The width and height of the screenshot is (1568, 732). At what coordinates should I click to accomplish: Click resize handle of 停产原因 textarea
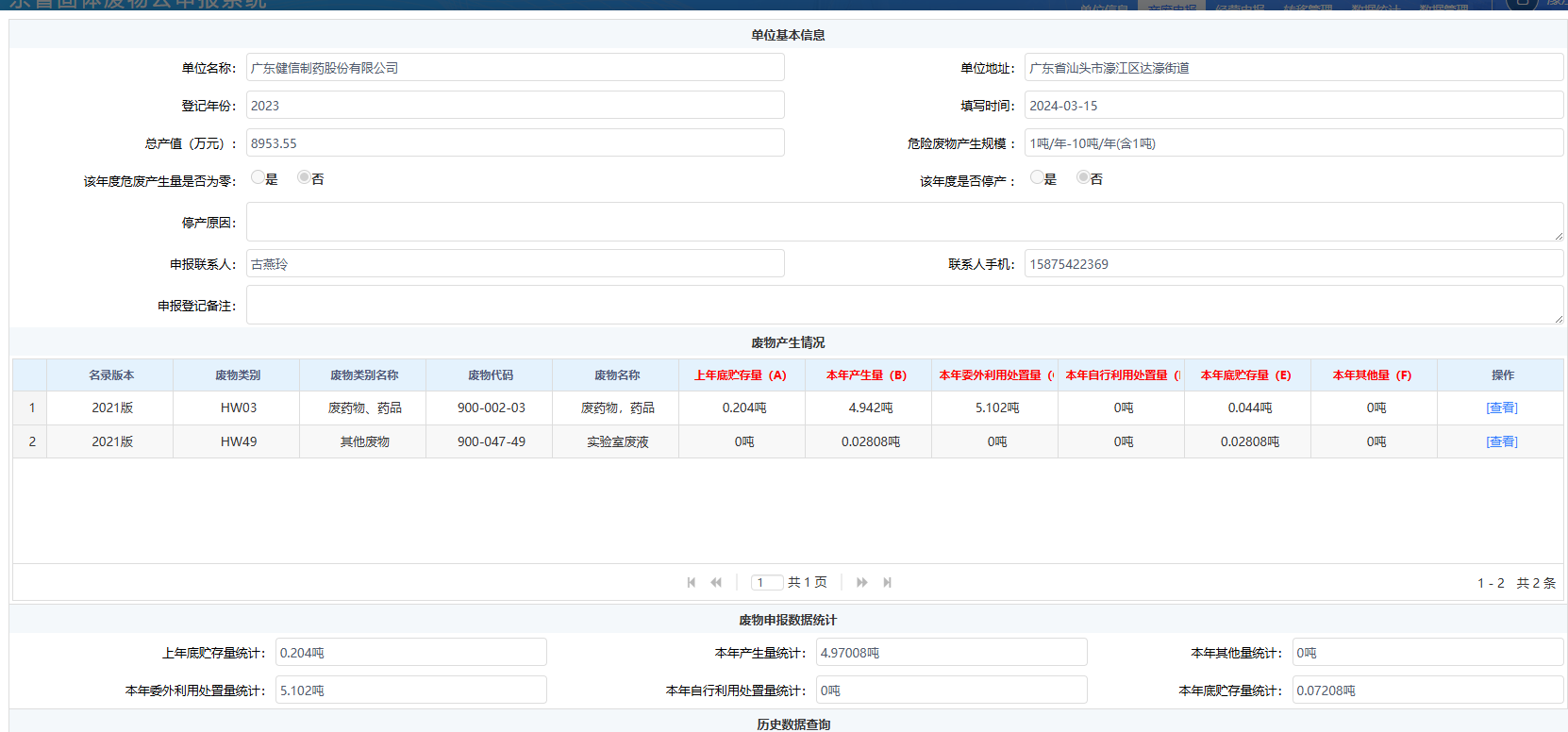pyautogui.click(x=1558, y=236)
